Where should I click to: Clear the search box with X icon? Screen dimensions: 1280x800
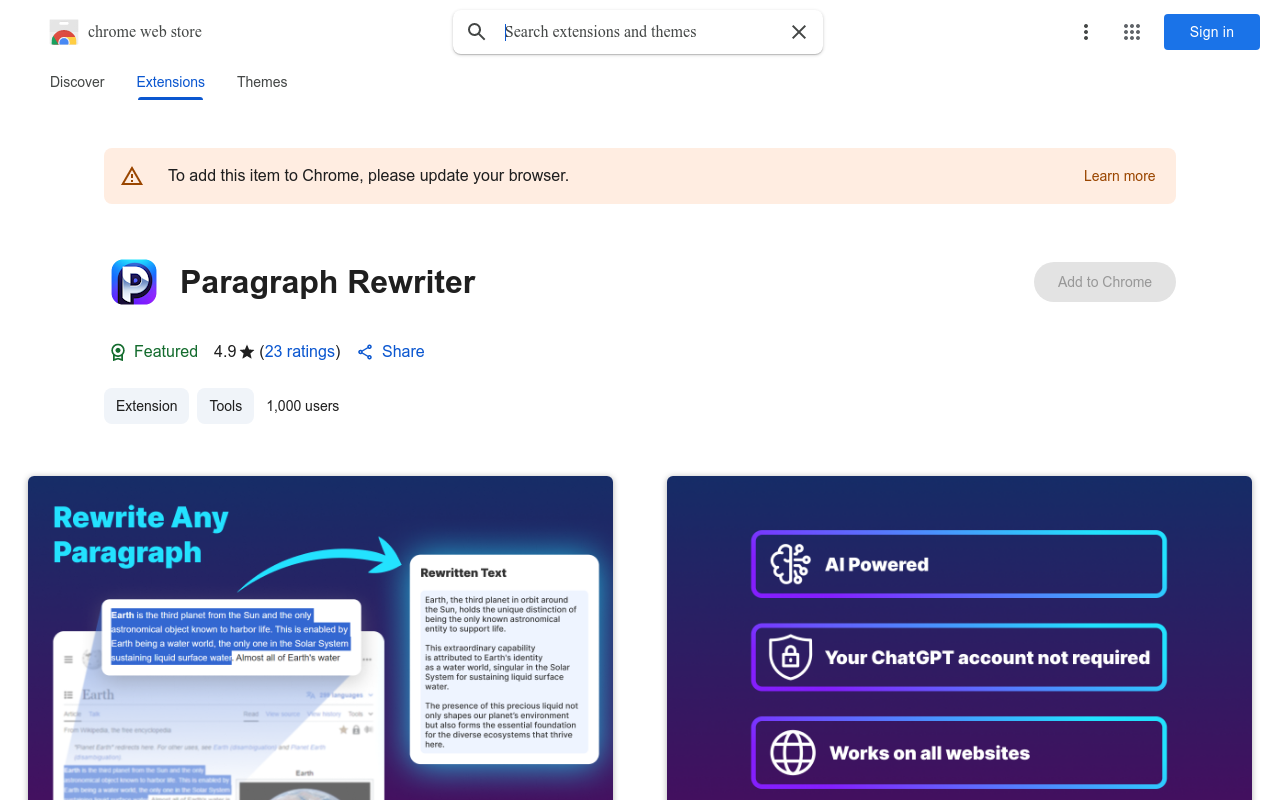(x=799, y=32)
